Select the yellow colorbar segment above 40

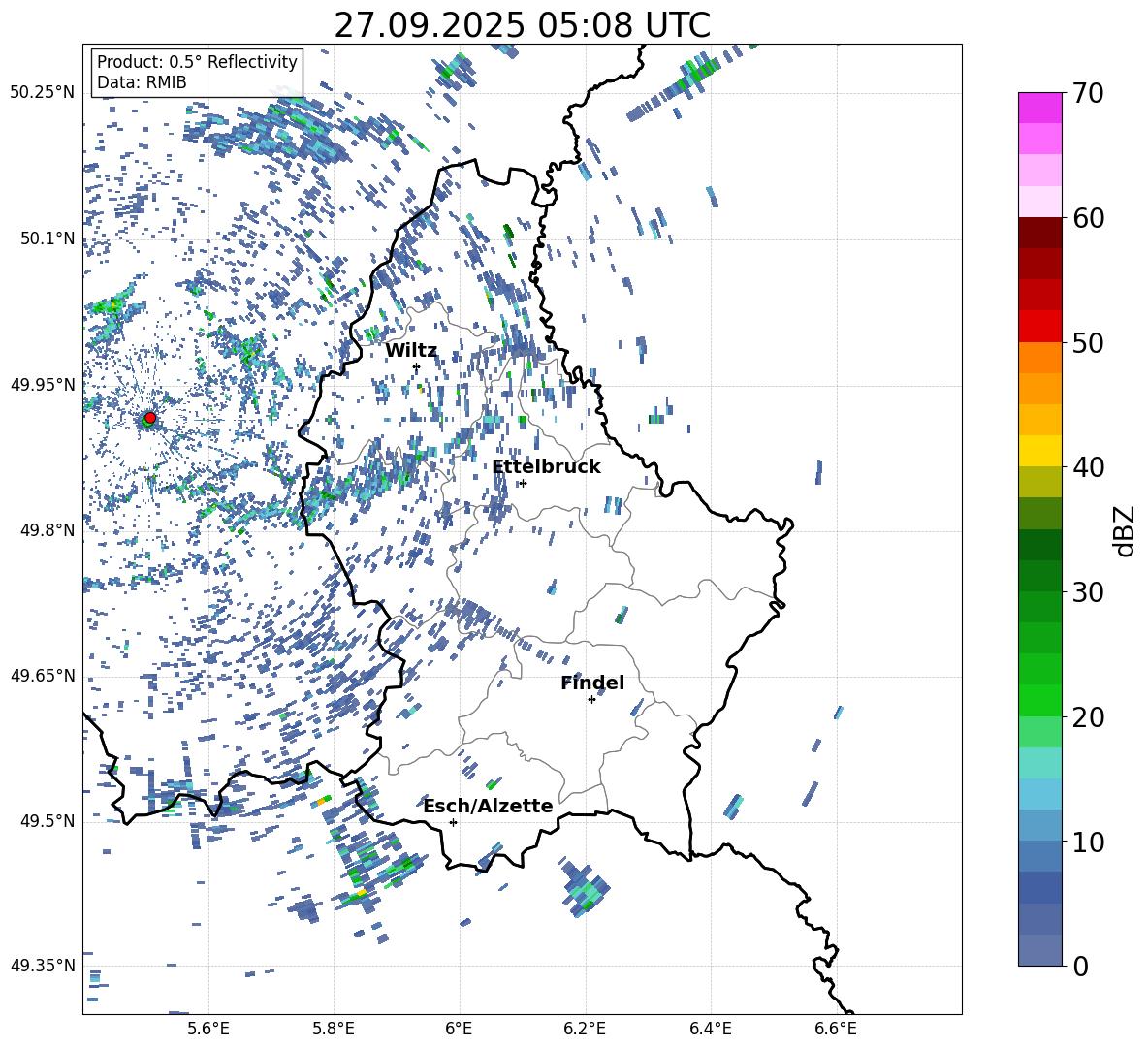(x=1040, y=450)
